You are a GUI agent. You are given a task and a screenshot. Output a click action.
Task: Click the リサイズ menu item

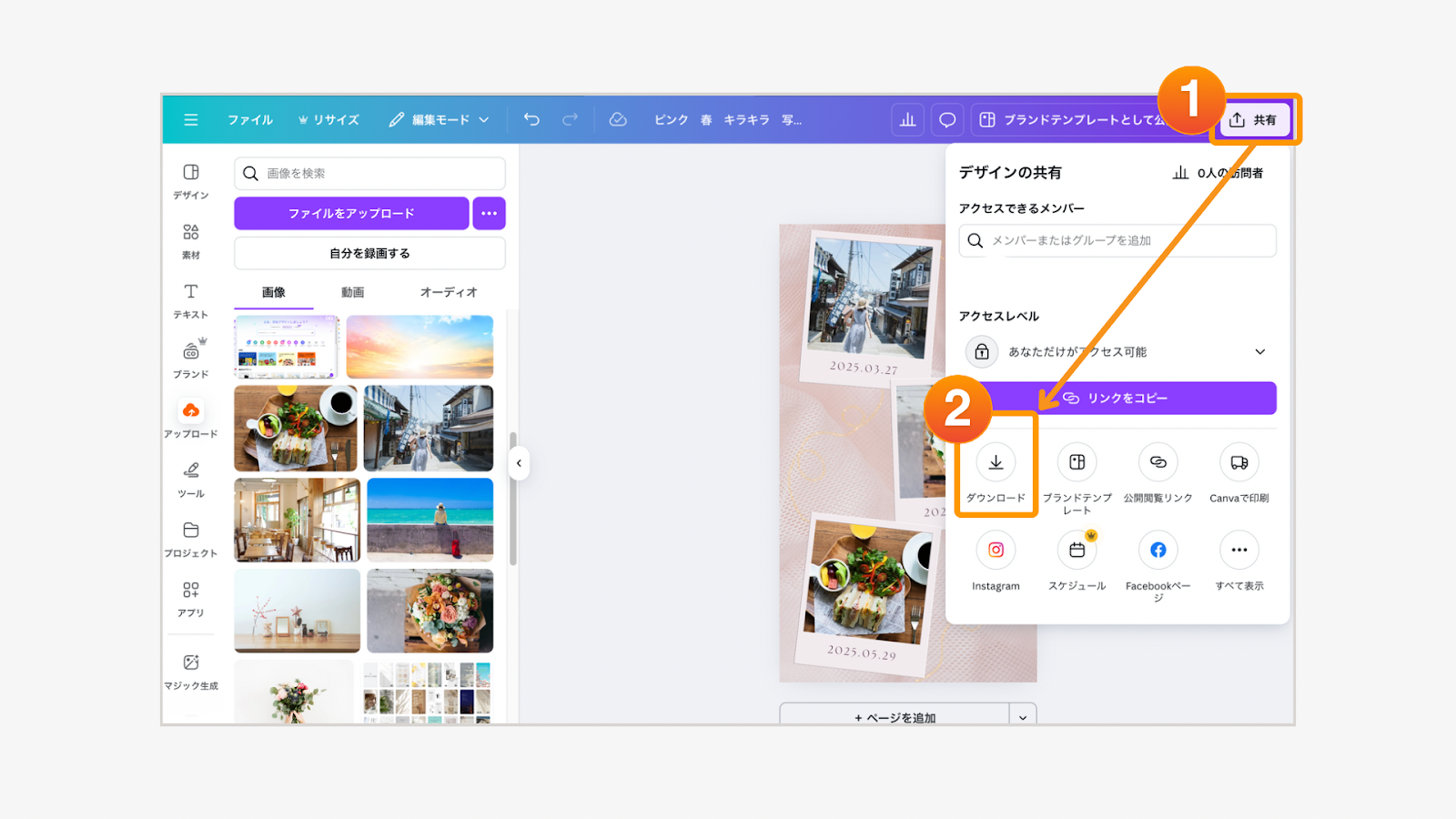tap(329, 120)
